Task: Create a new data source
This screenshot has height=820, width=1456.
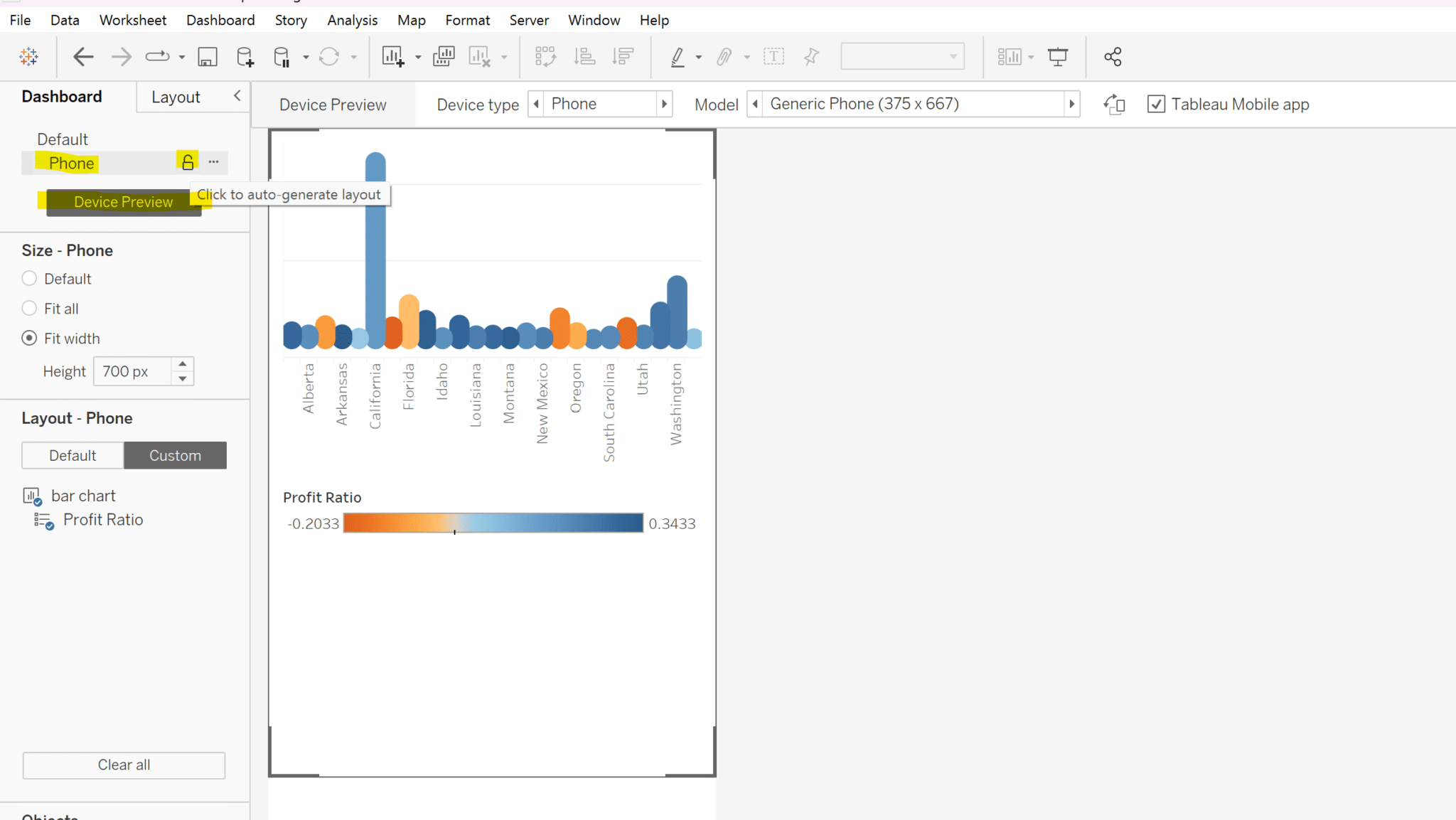Action: 245,57
